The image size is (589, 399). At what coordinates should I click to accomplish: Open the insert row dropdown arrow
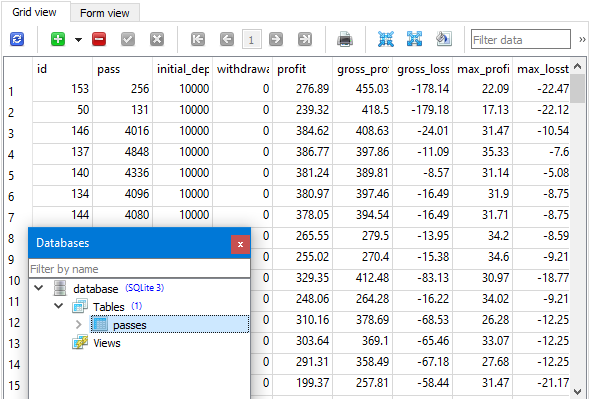click(x=78, y=39)
